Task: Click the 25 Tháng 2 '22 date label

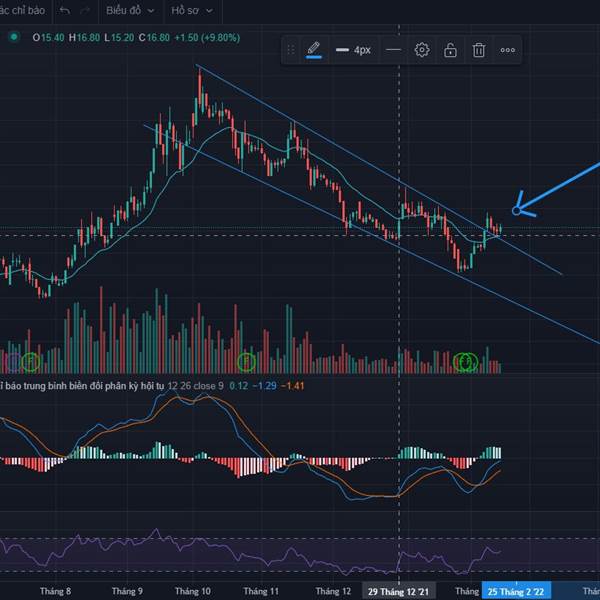Action: 516,592
